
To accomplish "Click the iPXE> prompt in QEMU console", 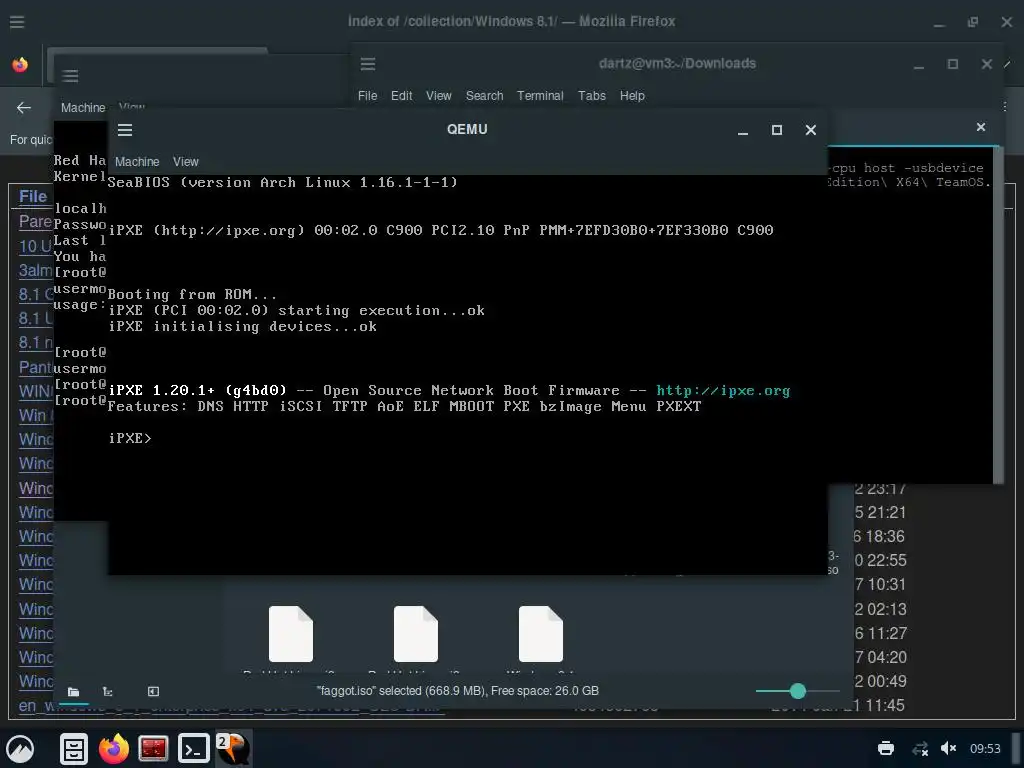I will (x=130, y=438).
